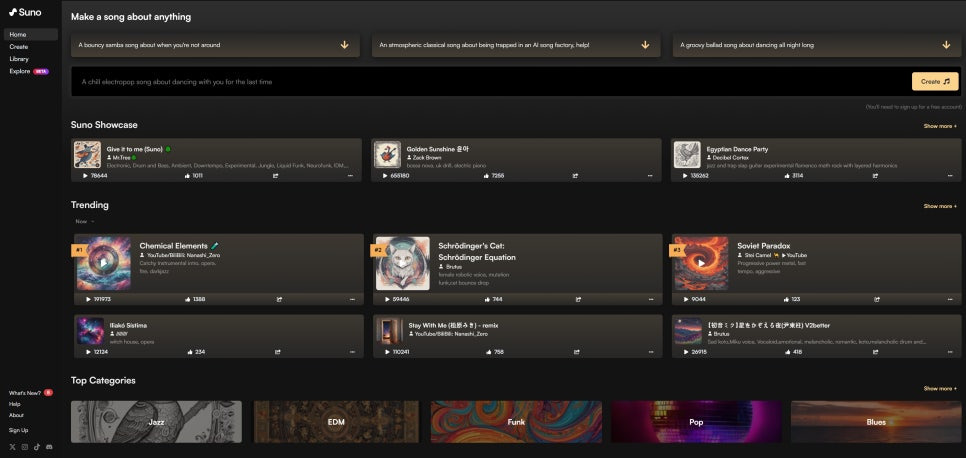The width and height of the screenshot is (966, 458).
Task: Play Egyptian Dance Party track
Action: coord(685,176)
